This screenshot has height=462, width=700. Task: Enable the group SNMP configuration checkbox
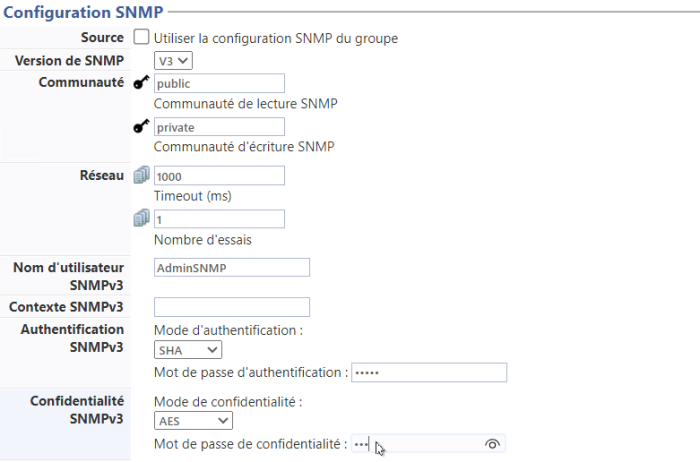pos(142,38)
